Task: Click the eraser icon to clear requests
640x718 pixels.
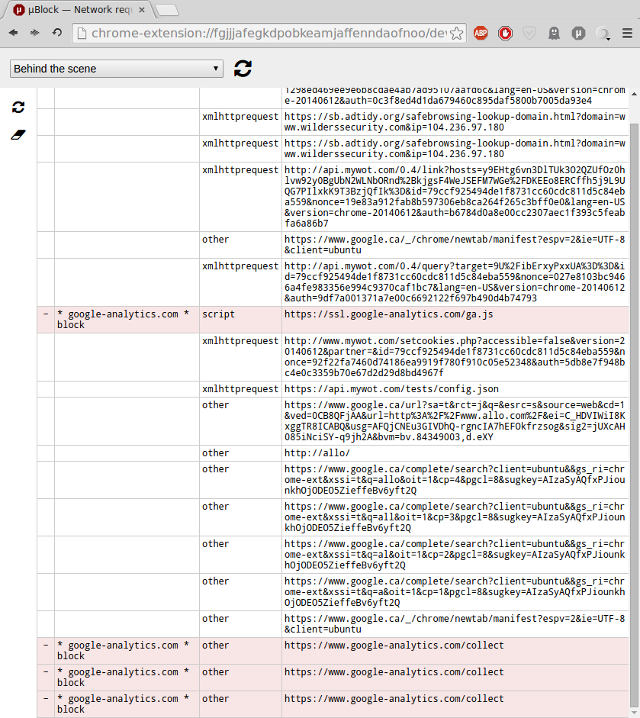Action: click(18, 133)
